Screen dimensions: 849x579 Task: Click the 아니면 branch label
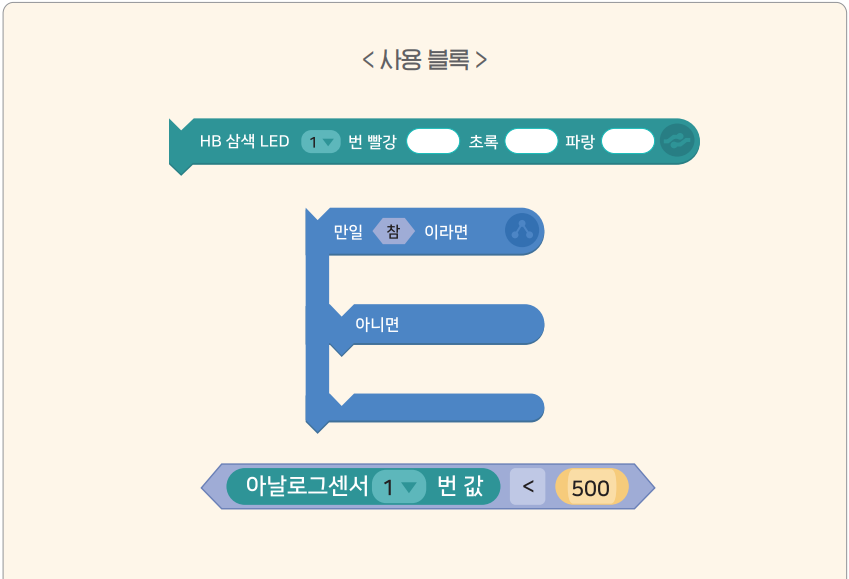pos(377,324)
